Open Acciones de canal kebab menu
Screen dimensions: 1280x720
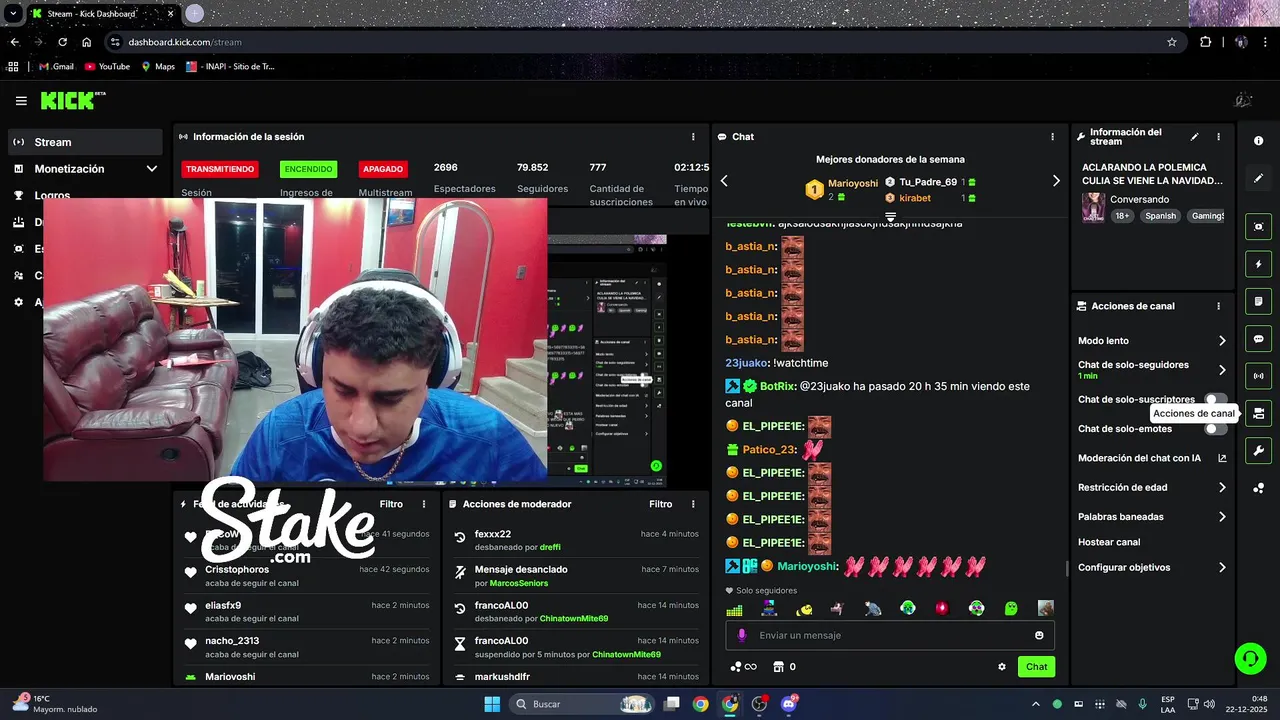1218,306
